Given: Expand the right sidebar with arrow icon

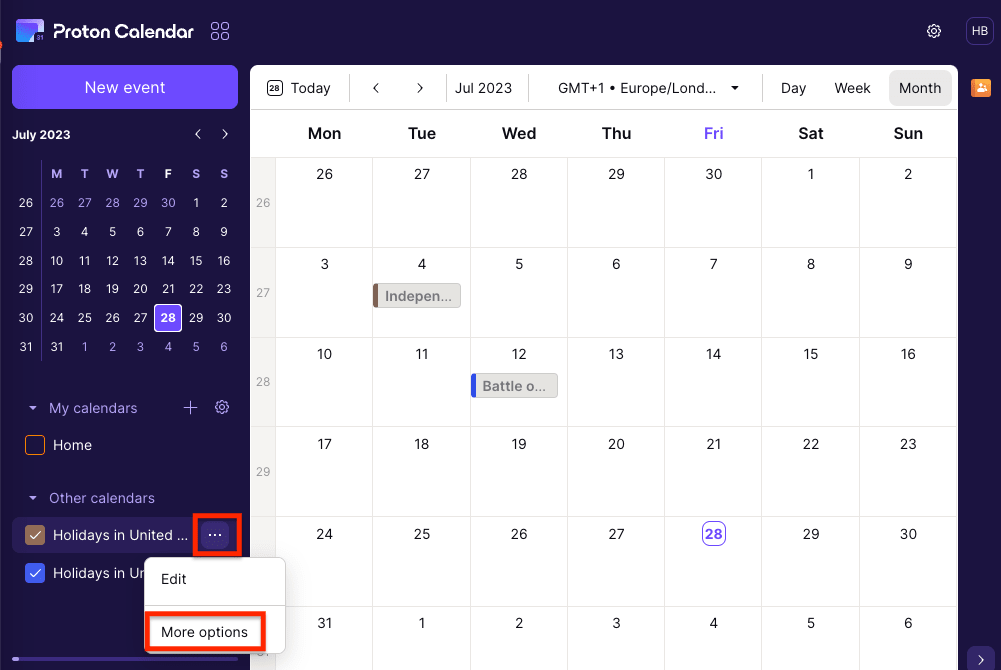Looking at the screenshot, I should [x=980, y=657].
